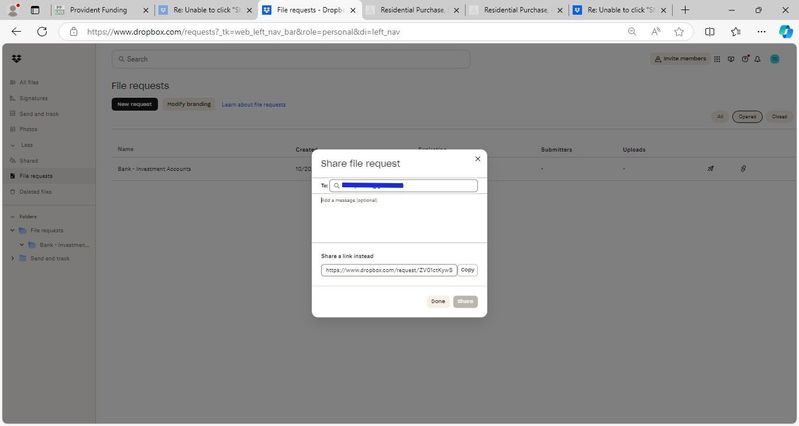Collapse sidebar with Less chevron

13,145
